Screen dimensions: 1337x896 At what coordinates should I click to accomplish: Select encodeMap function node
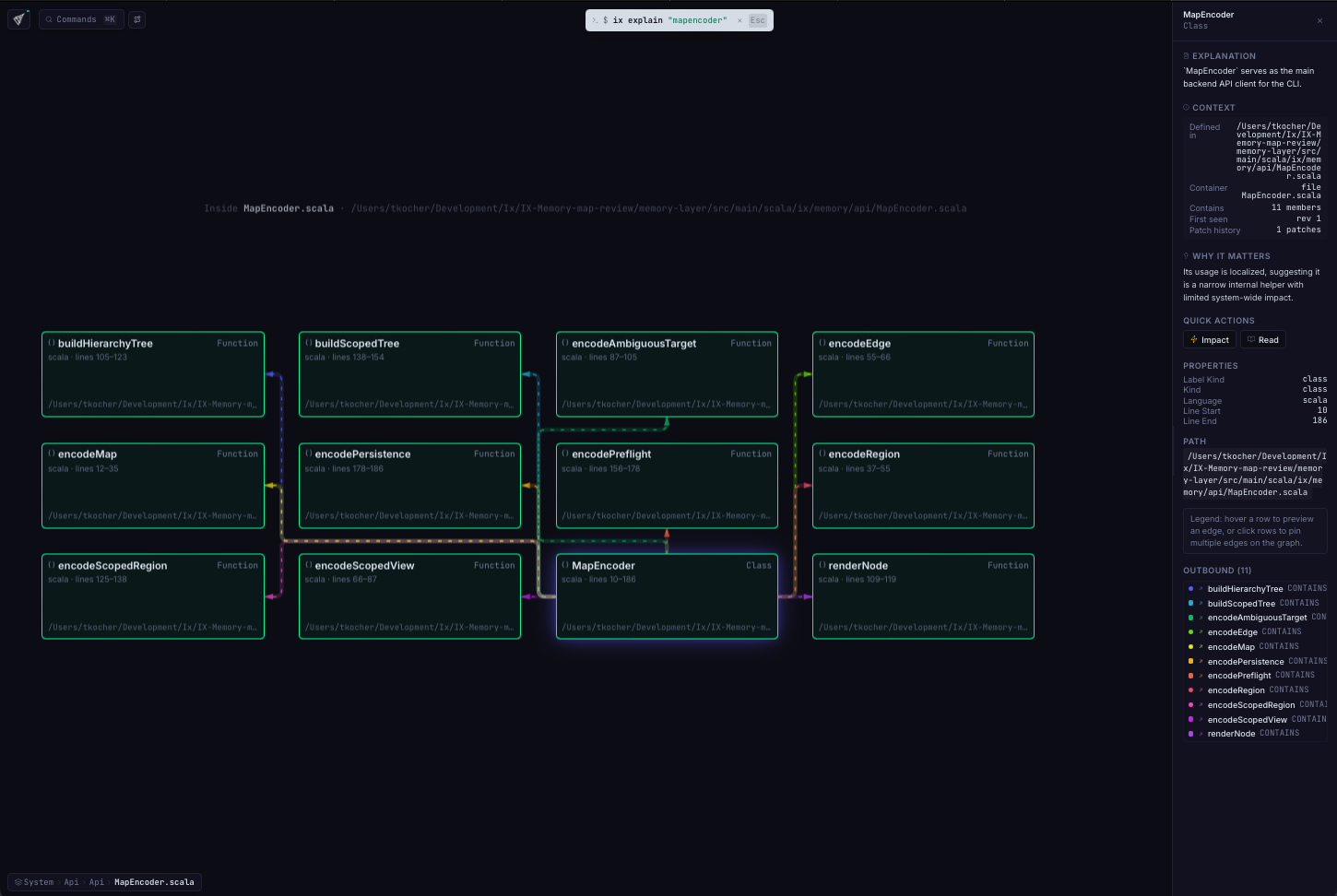click(x=153, y=486)
